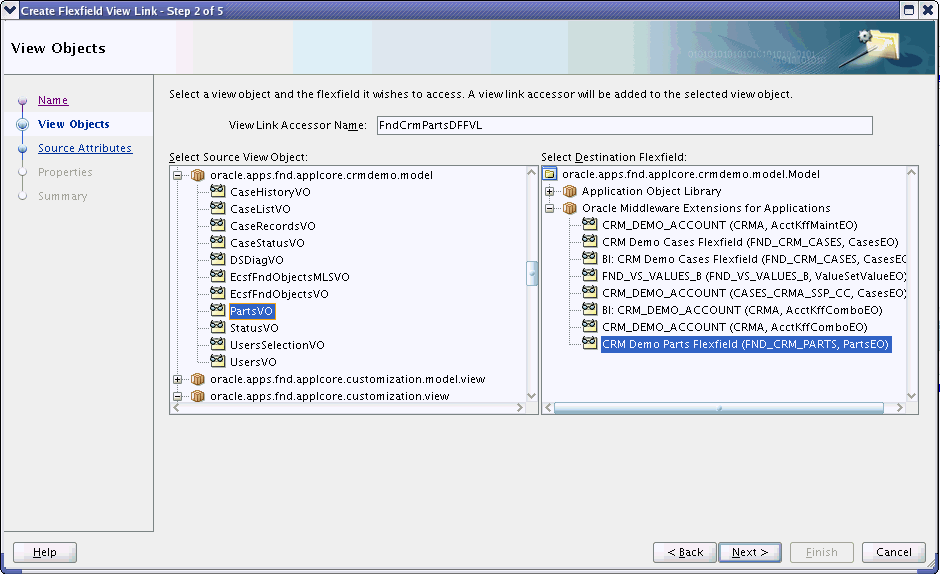Select CaseHistoryVO in source tree
Screen dimensions: 940x574
(270, 192)
